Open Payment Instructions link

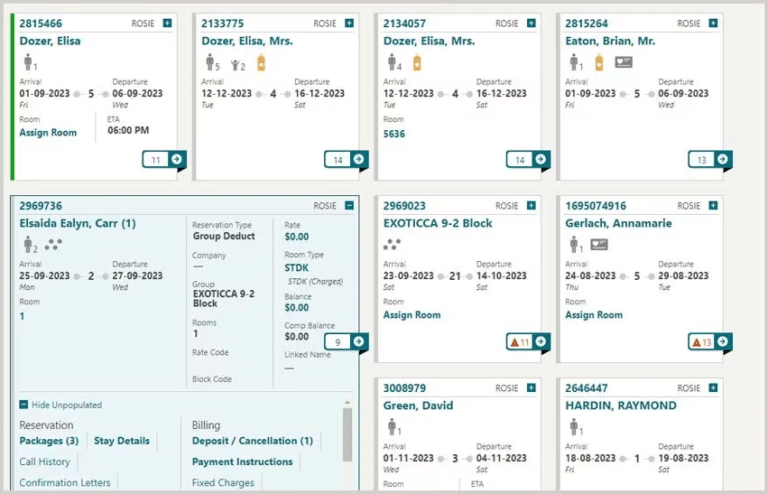[x=242, y=462]
